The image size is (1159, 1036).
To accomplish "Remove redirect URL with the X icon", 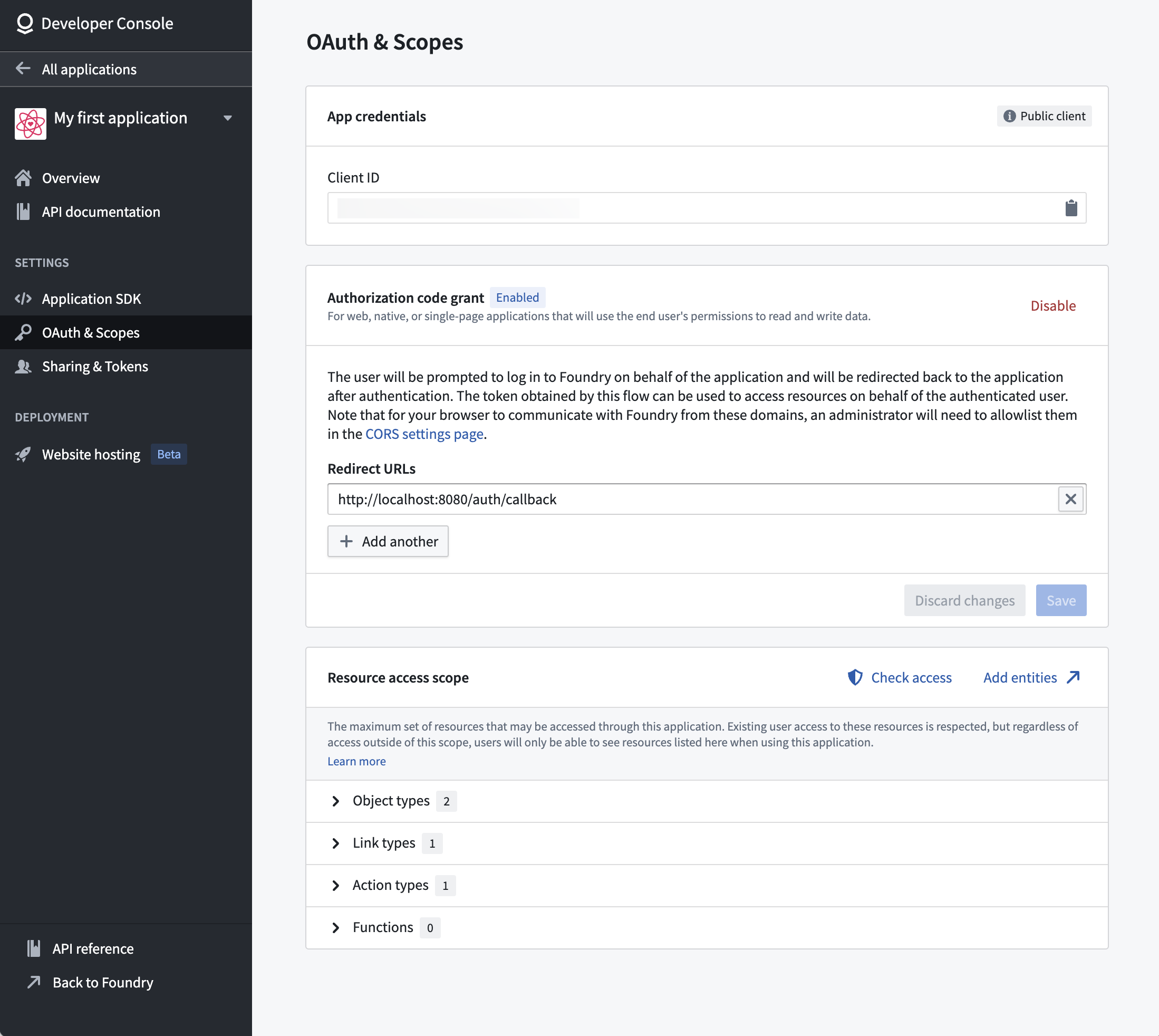I will 1071,498.
